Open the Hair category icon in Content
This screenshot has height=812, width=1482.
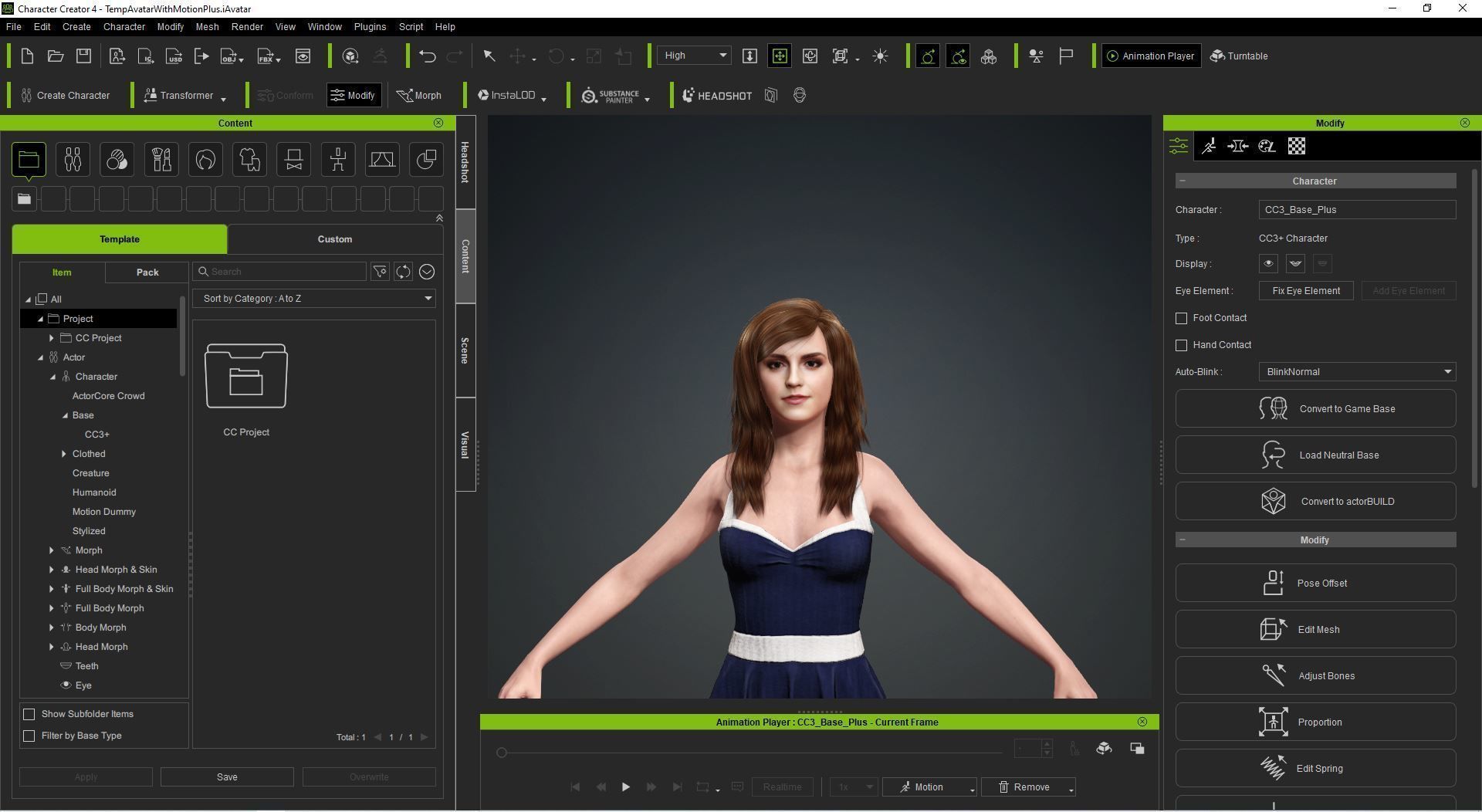[205, 160]
